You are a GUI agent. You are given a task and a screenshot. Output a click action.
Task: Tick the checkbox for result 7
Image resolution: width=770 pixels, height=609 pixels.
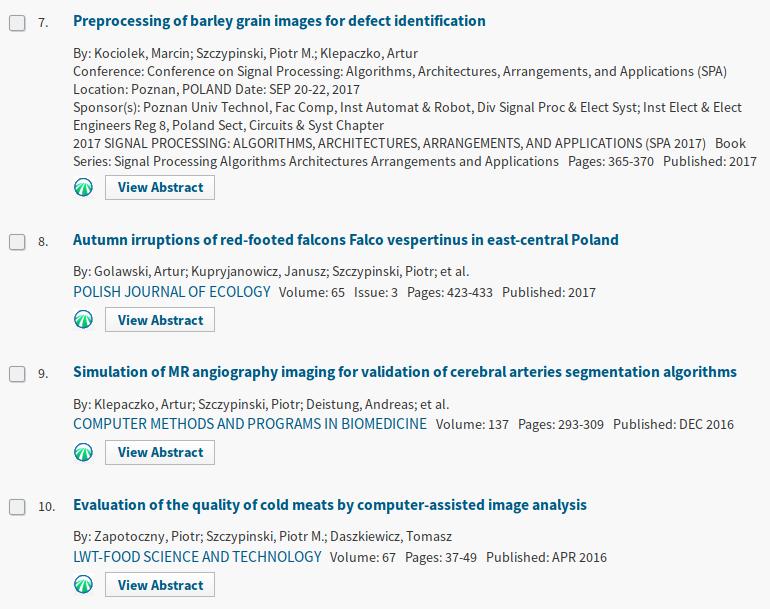[x=17, y=23]
